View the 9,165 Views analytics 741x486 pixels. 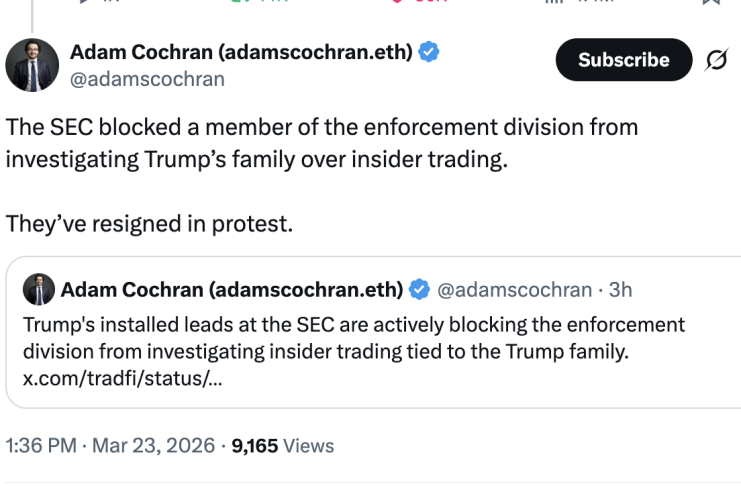tap(283, 446)
